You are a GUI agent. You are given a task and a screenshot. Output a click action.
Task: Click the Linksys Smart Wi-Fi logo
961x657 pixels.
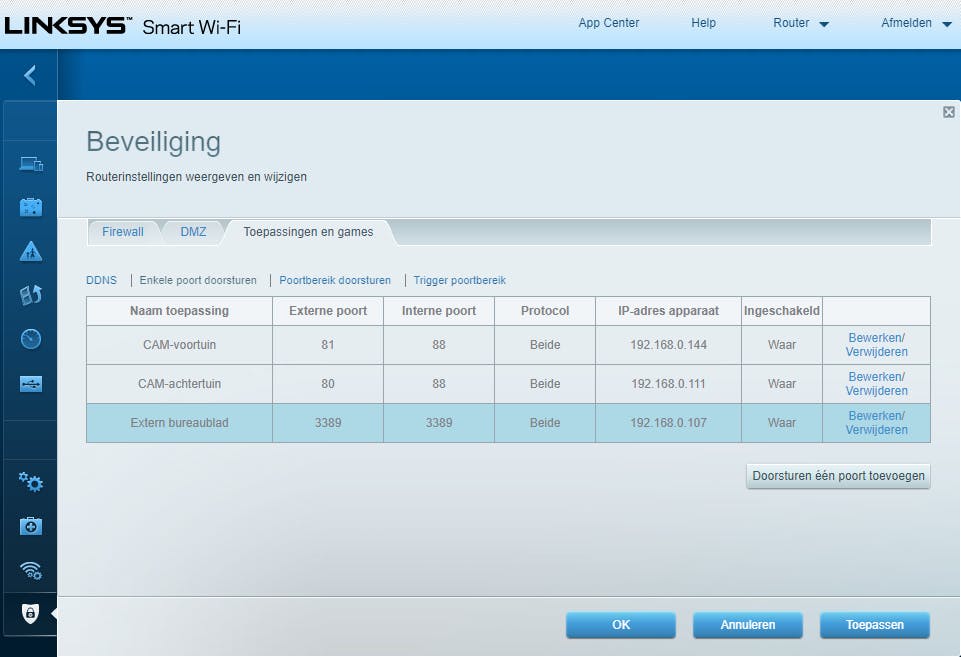coord(123,26)
